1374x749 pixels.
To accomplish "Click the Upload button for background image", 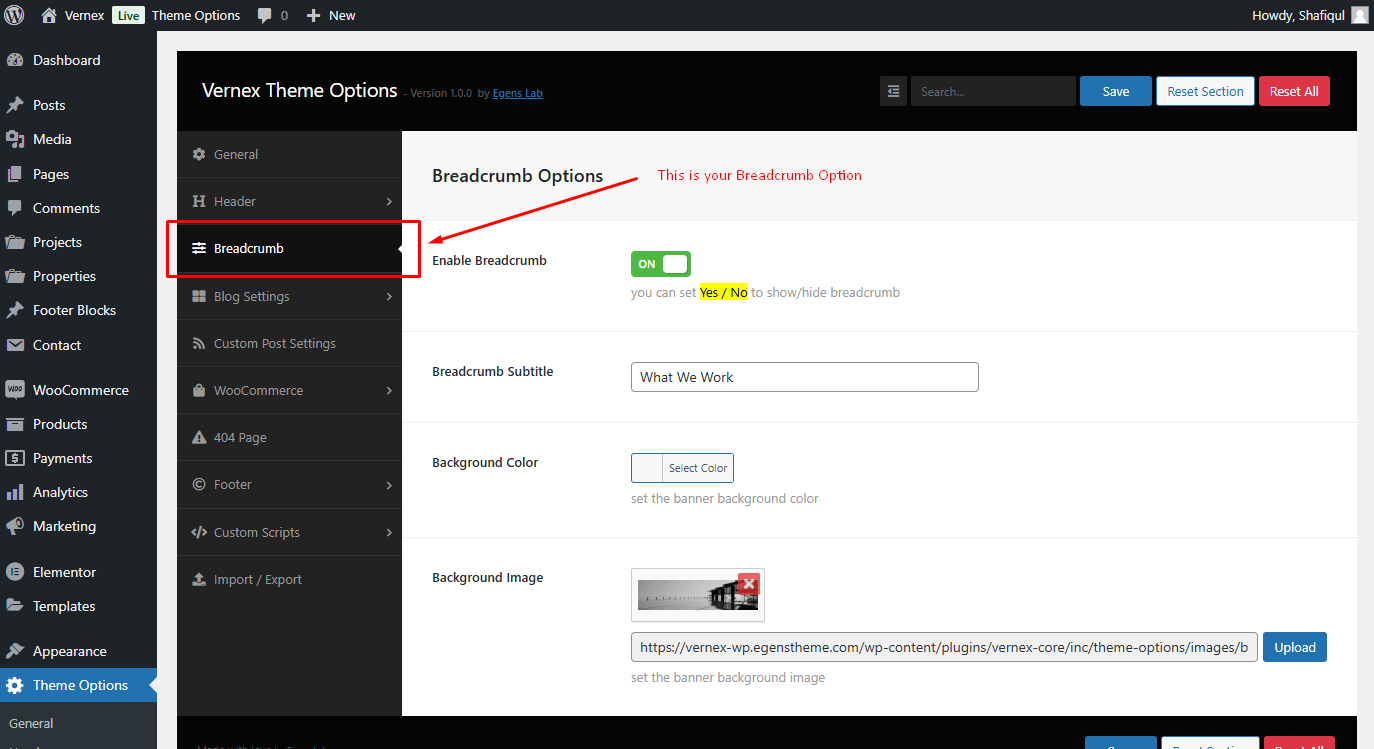I will tap(1294, 647).
